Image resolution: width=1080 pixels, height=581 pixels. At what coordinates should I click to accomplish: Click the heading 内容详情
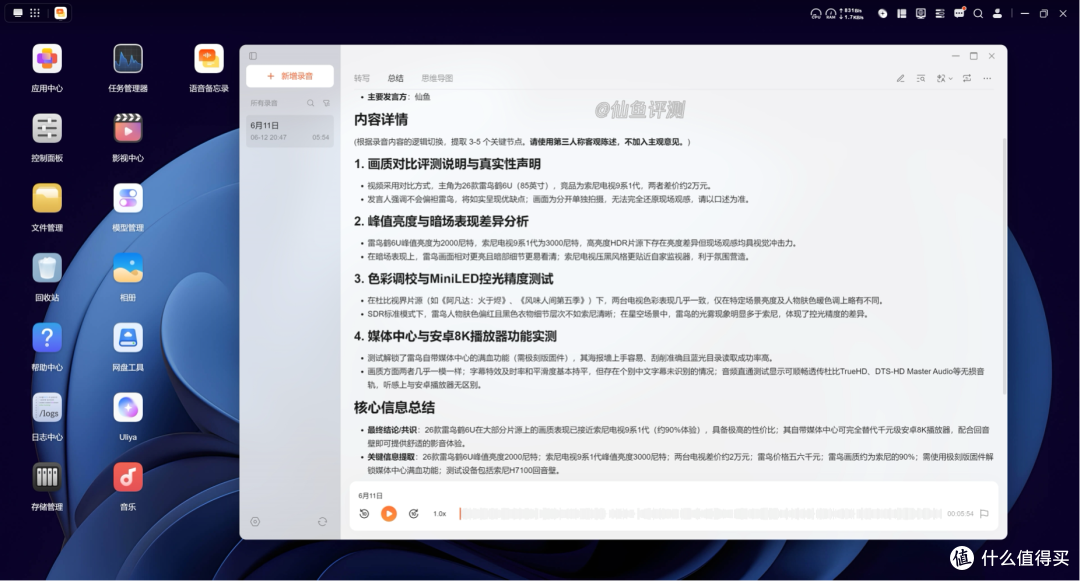[x=381, y=120]
